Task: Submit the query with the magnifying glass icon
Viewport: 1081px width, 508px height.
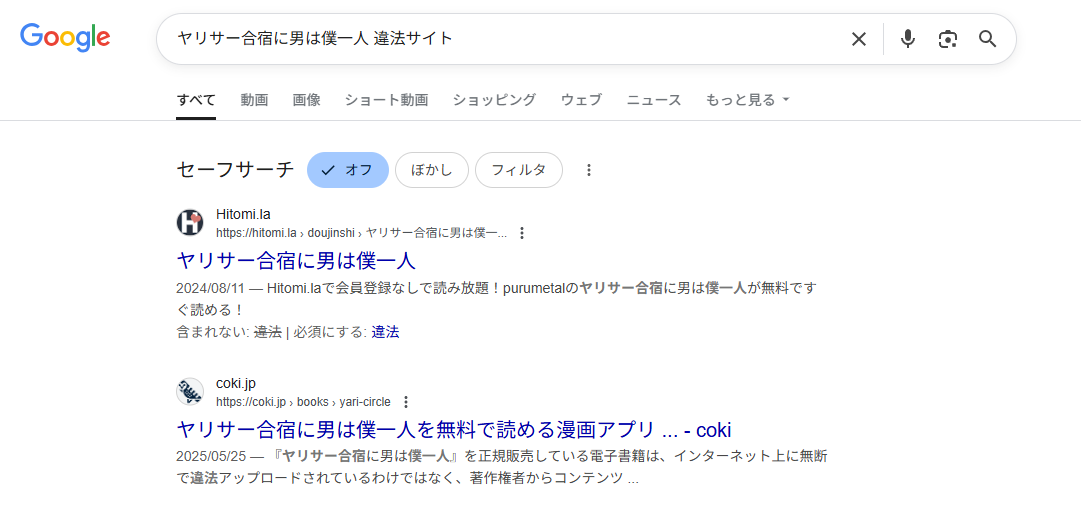Action: coord(988,39)
